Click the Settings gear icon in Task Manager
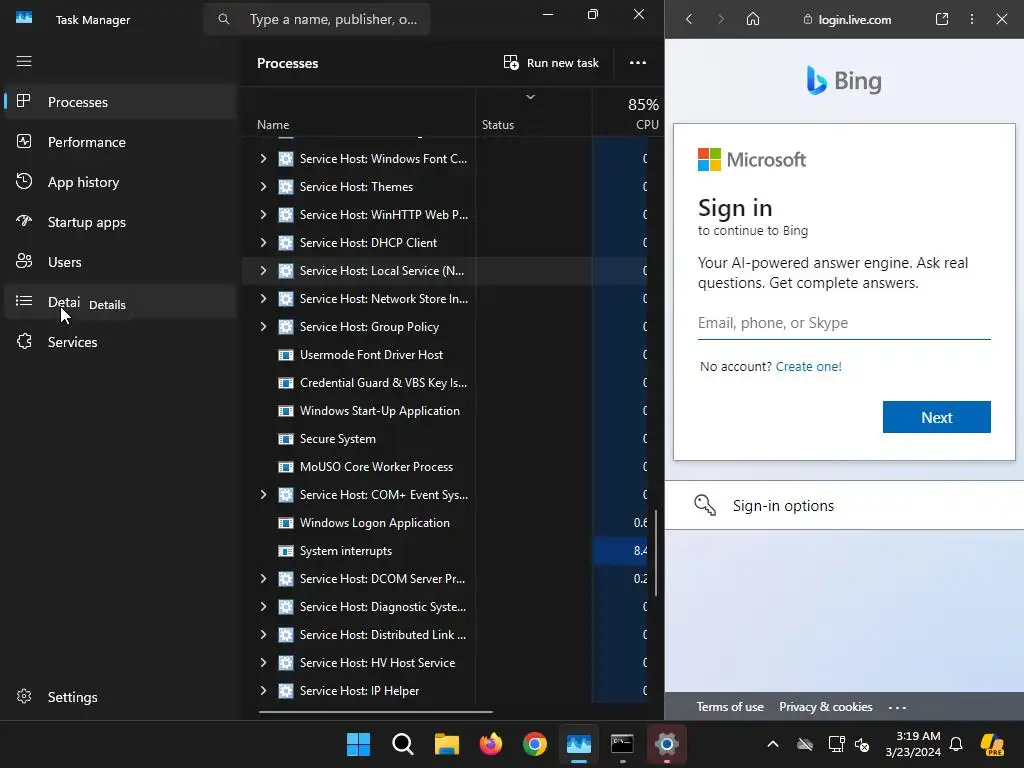This screenshot has width=1024, height=768. (24, 696)
